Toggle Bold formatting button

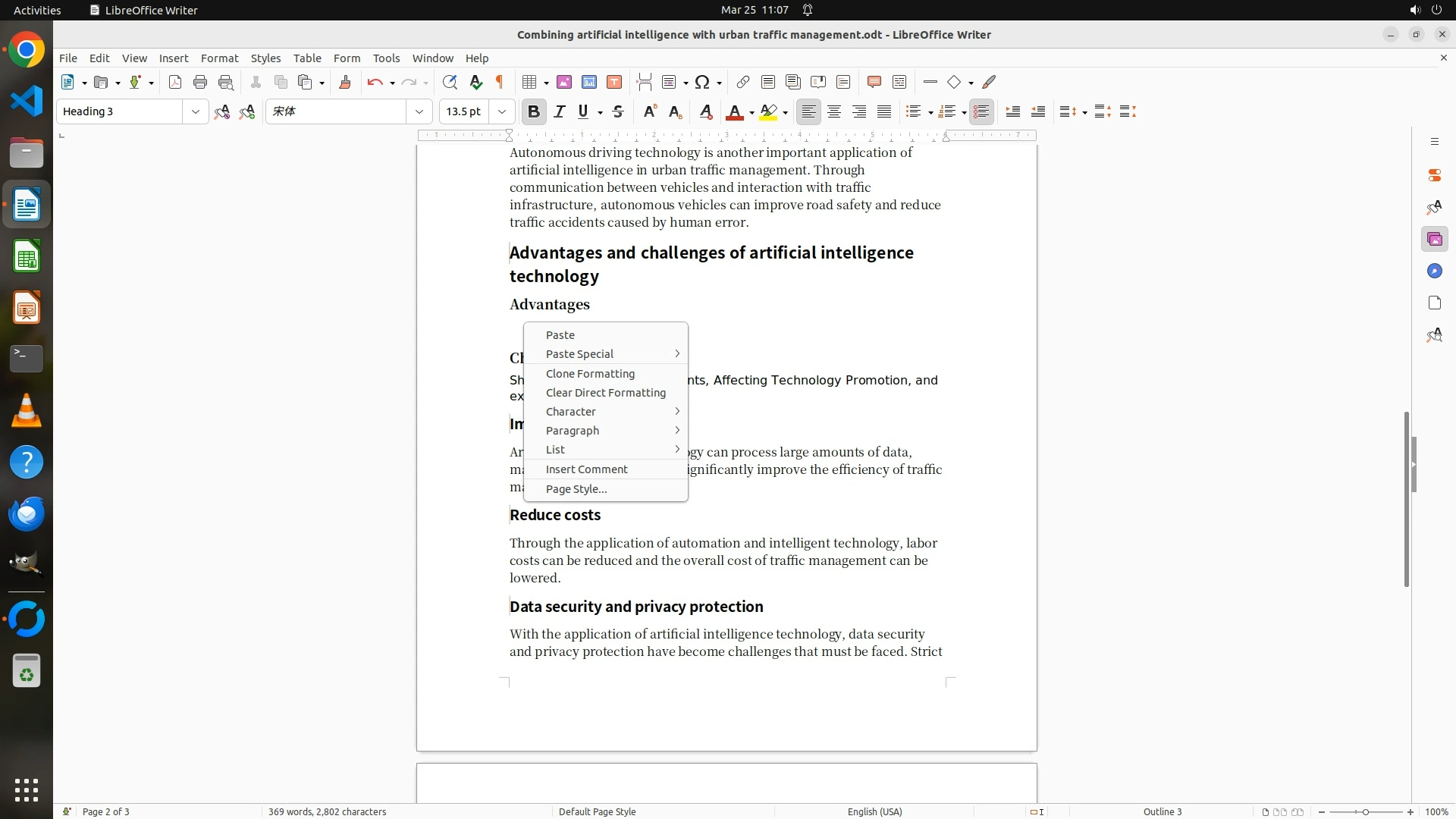pos(534,111)
